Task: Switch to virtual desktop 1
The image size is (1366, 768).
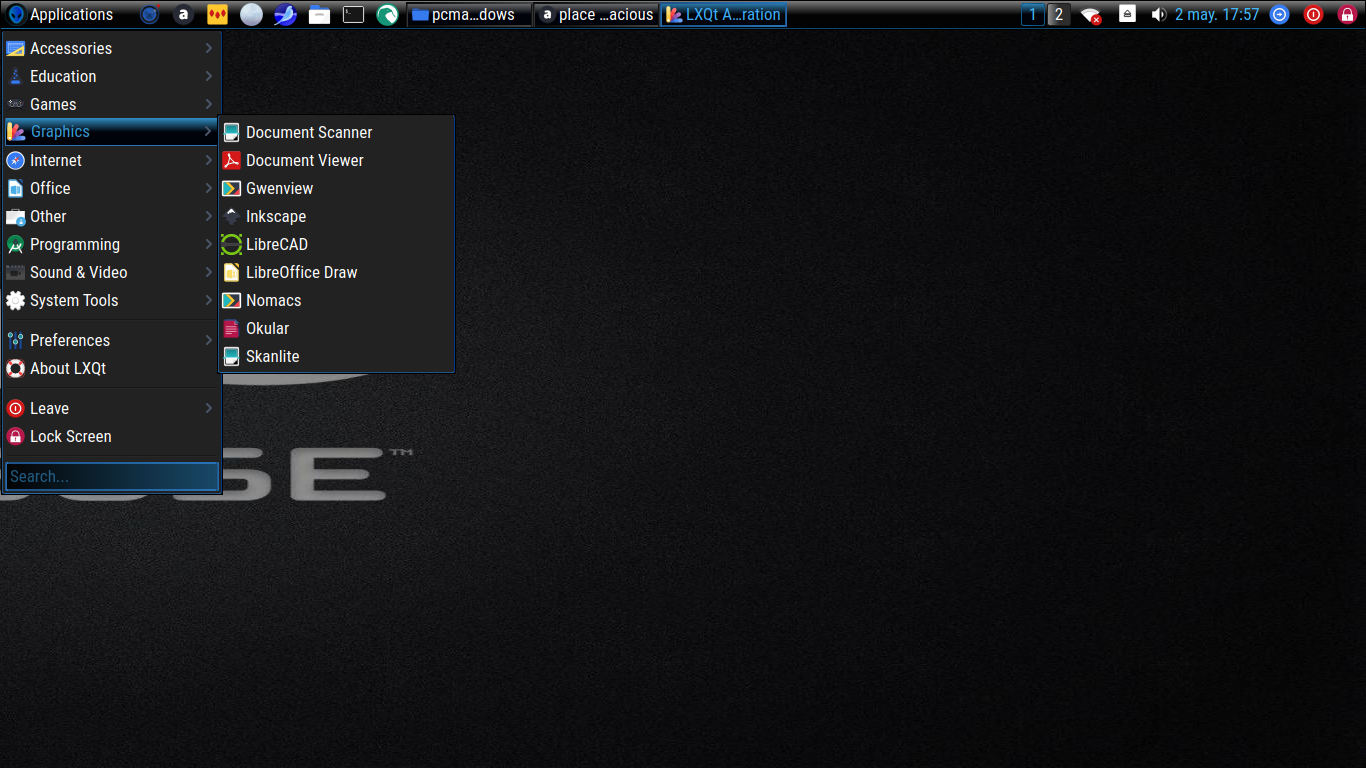Action: pos(1033,15)
